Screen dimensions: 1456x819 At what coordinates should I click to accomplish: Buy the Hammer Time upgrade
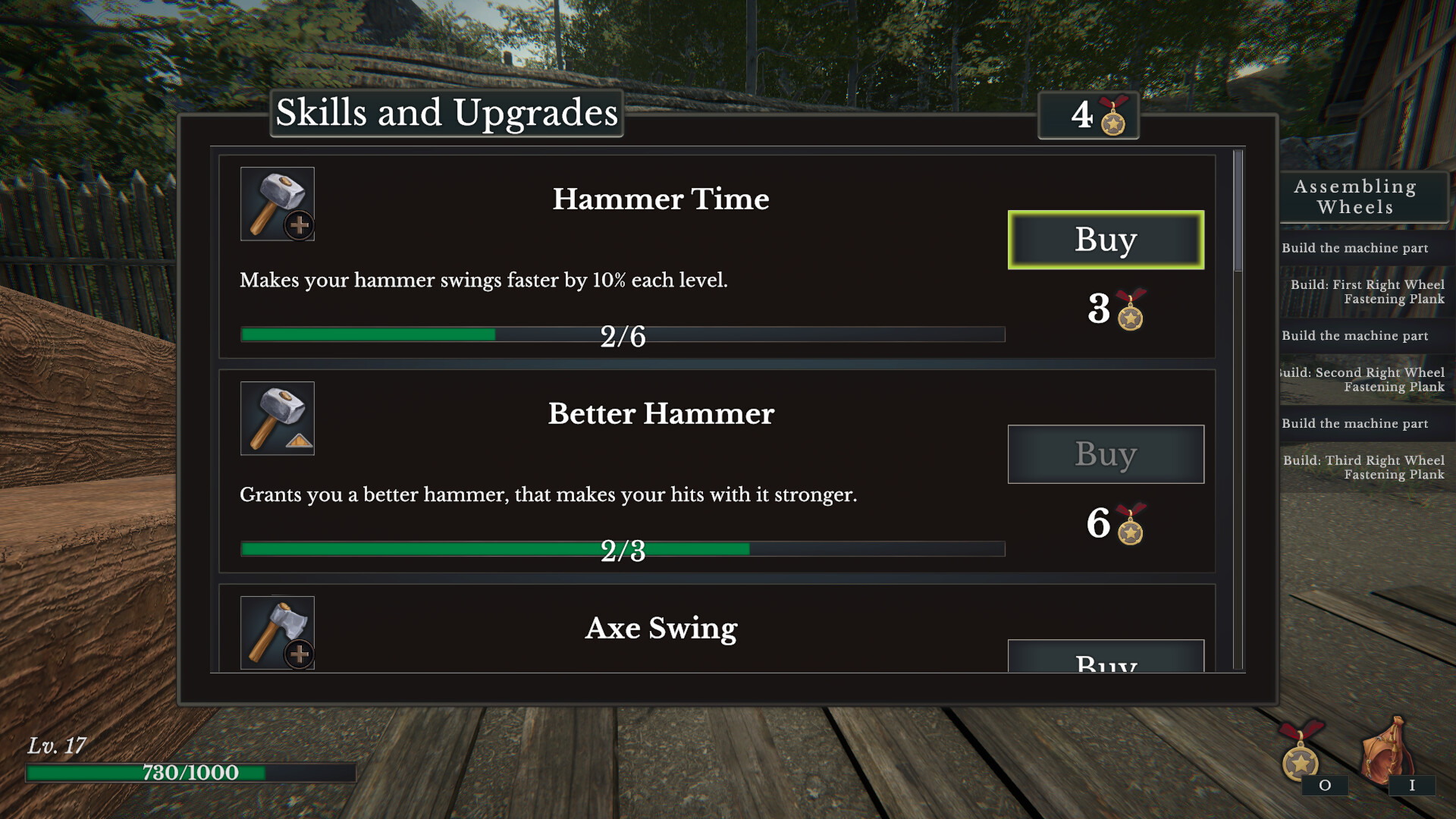pyautogui.click(x=1105, y=238)
